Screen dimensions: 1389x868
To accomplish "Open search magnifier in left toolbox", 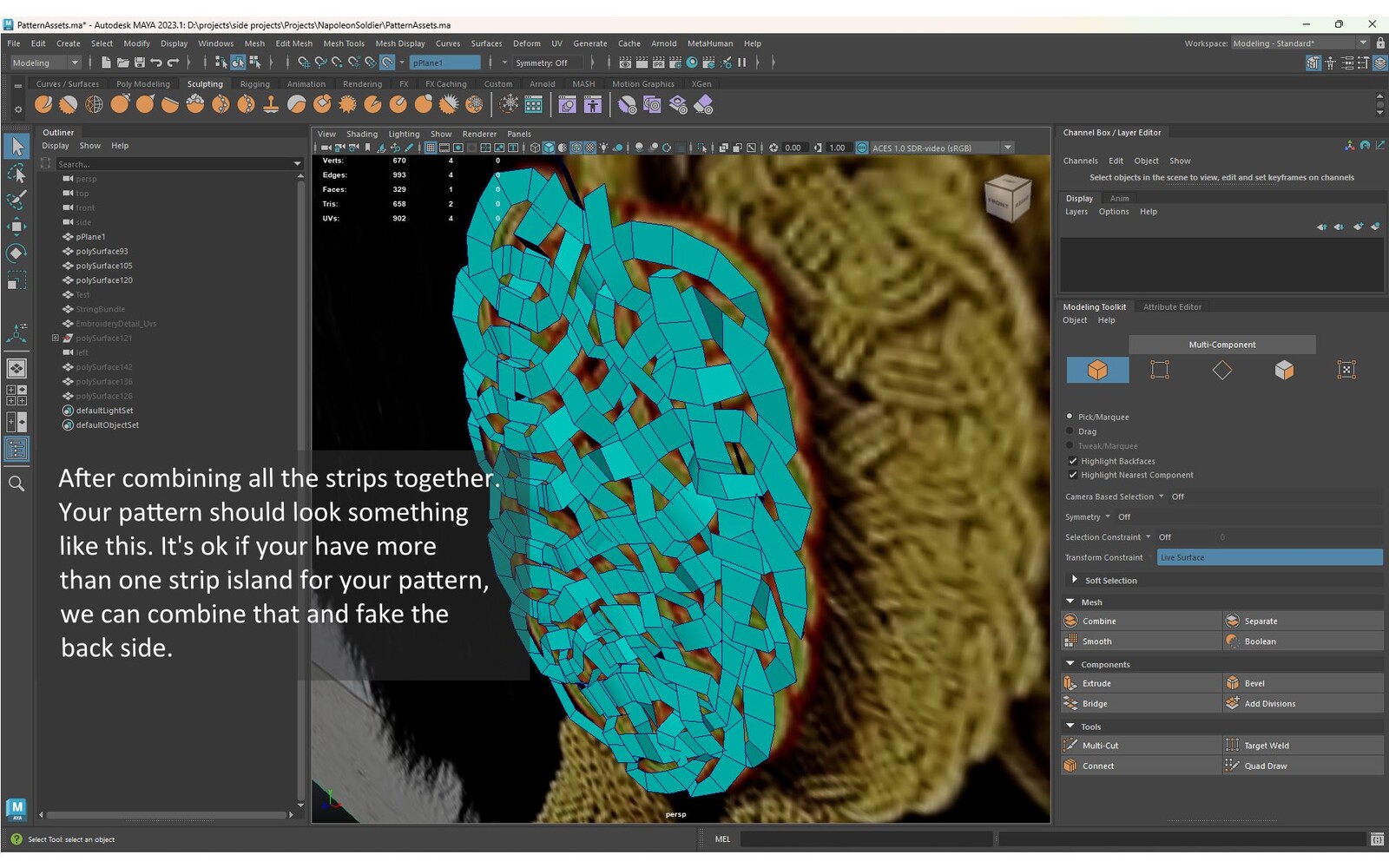I will pos(16,483).
